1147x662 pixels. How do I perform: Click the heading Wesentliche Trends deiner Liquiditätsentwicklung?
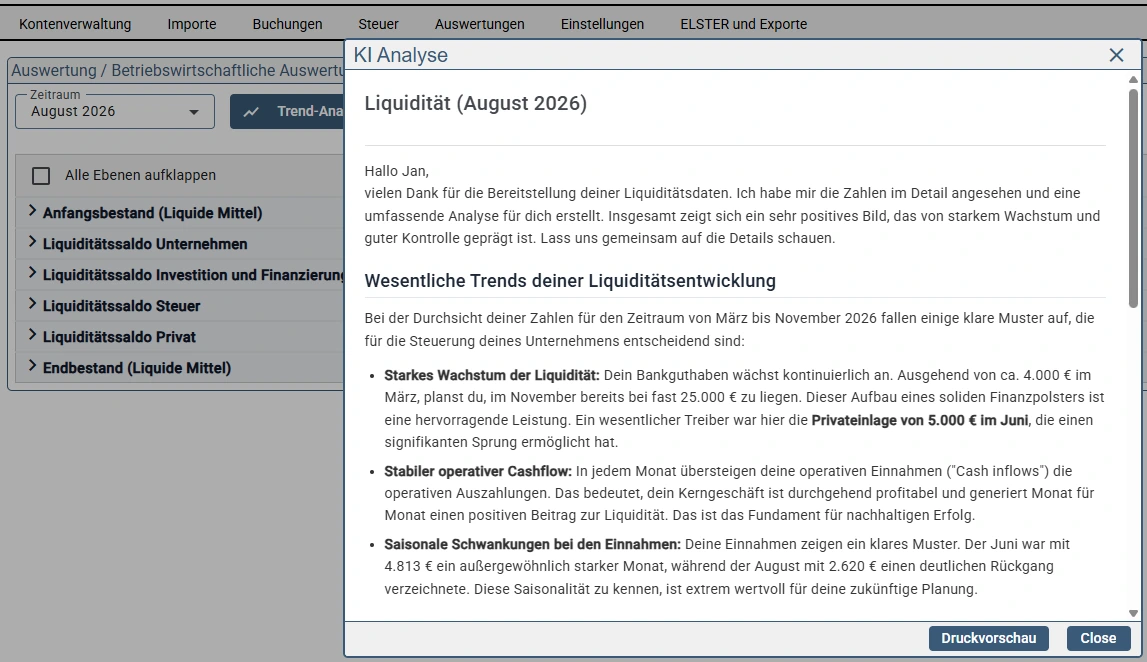pos(570,281)
